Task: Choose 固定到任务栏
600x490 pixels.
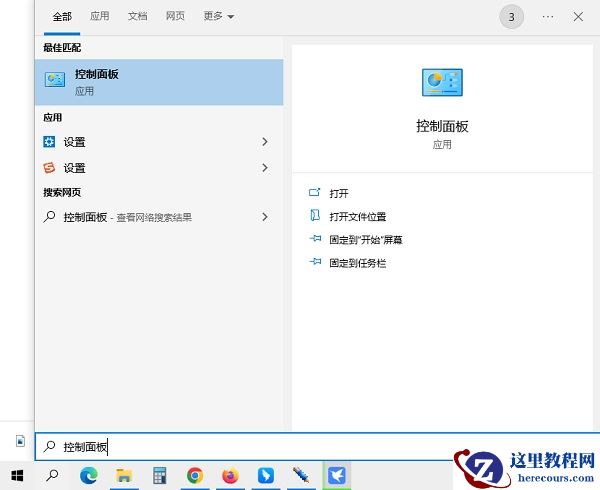Action: click(x=357, y=263)
